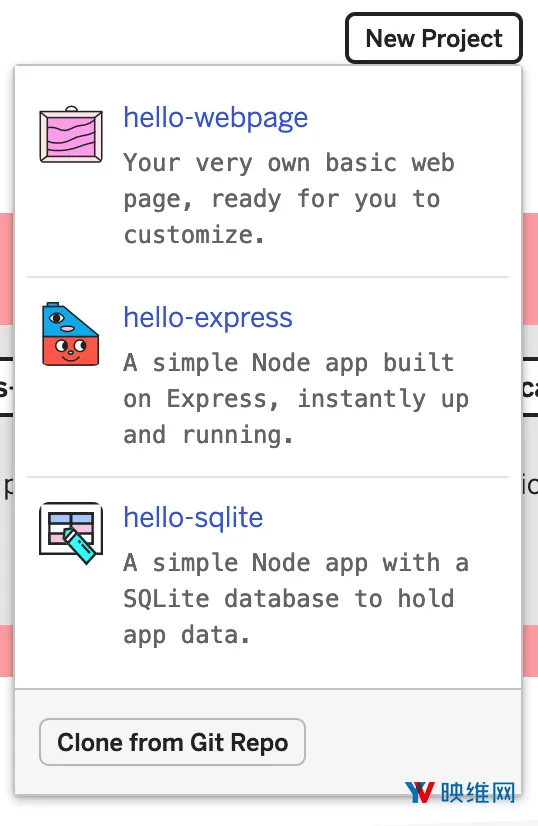This screenshot has width=538, height=826.
Task: Open the hello-sqlite starter link
Action: pos(193,517)
